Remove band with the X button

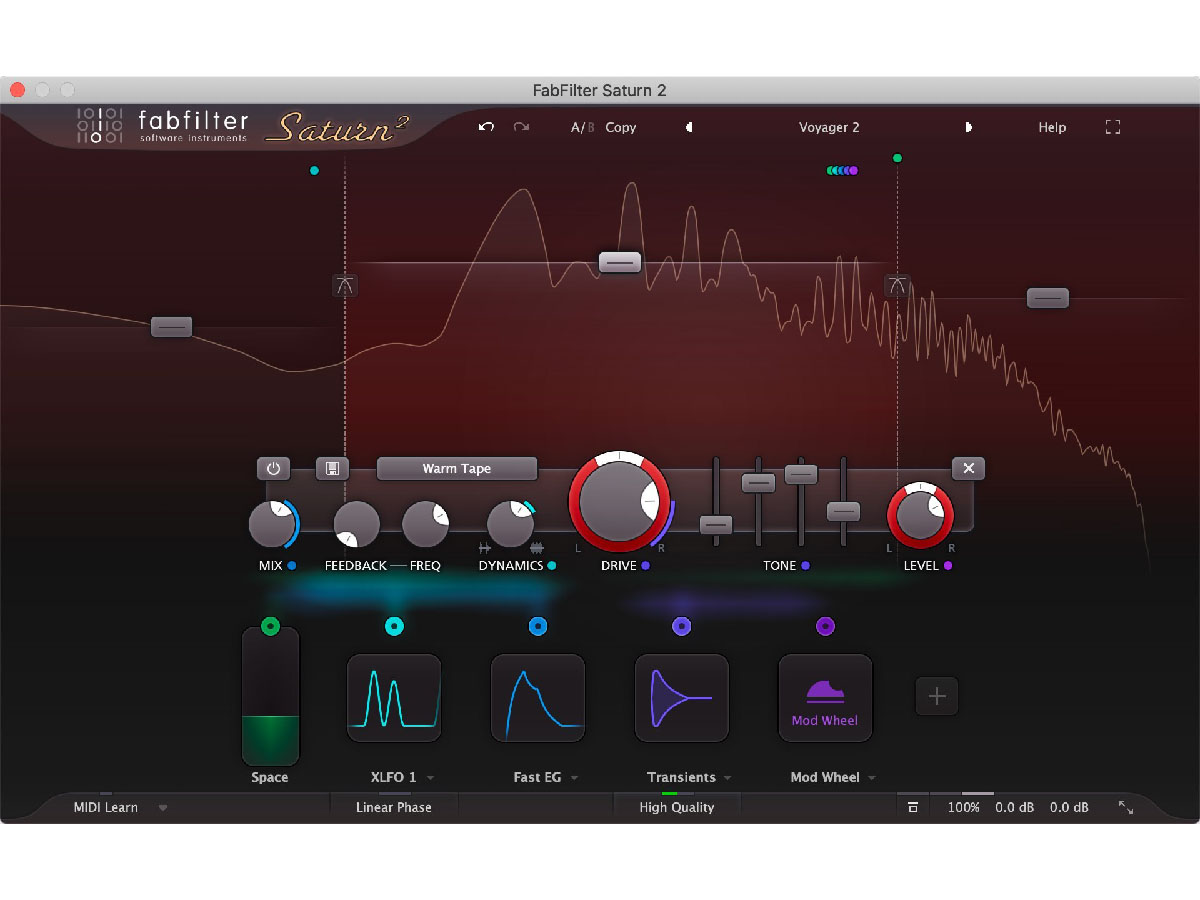[x=968, y=468]
